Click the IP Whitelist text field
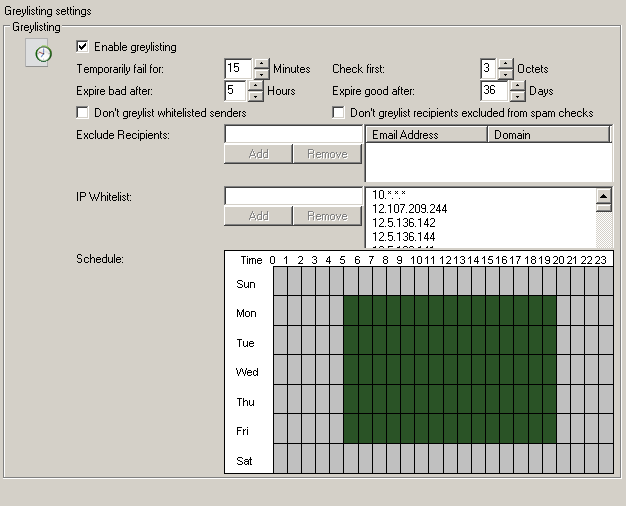Screen dimensions: 626x506 (292, 196)
